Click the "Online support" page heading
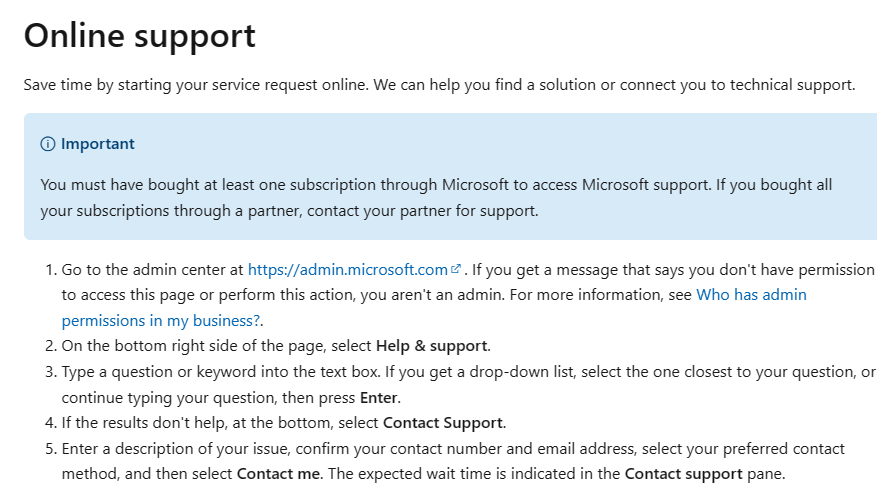877x491 pixels. tap(140, 36)
